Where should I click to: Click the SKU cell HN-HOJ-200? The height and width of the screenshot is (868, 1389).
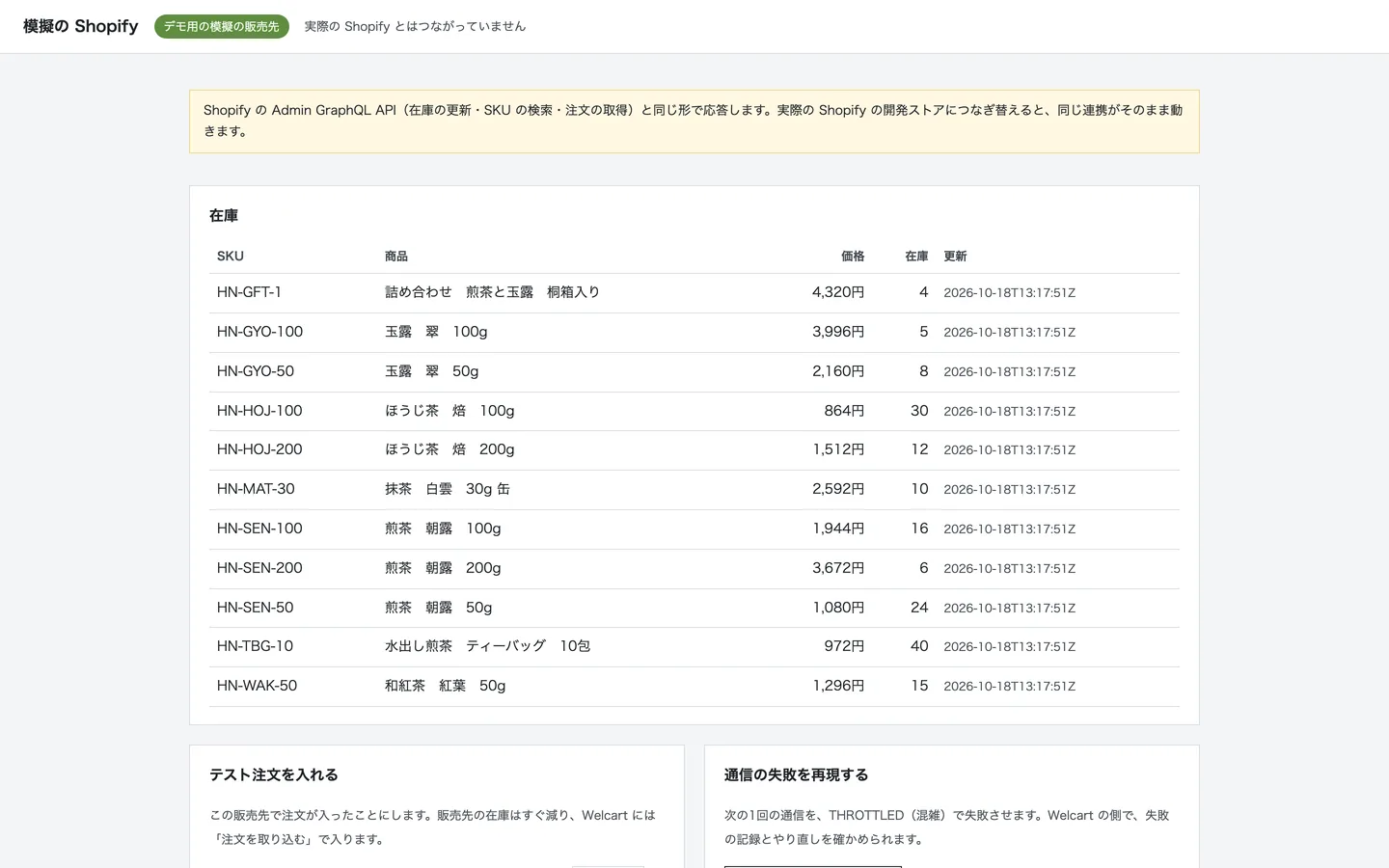point(259,449)
